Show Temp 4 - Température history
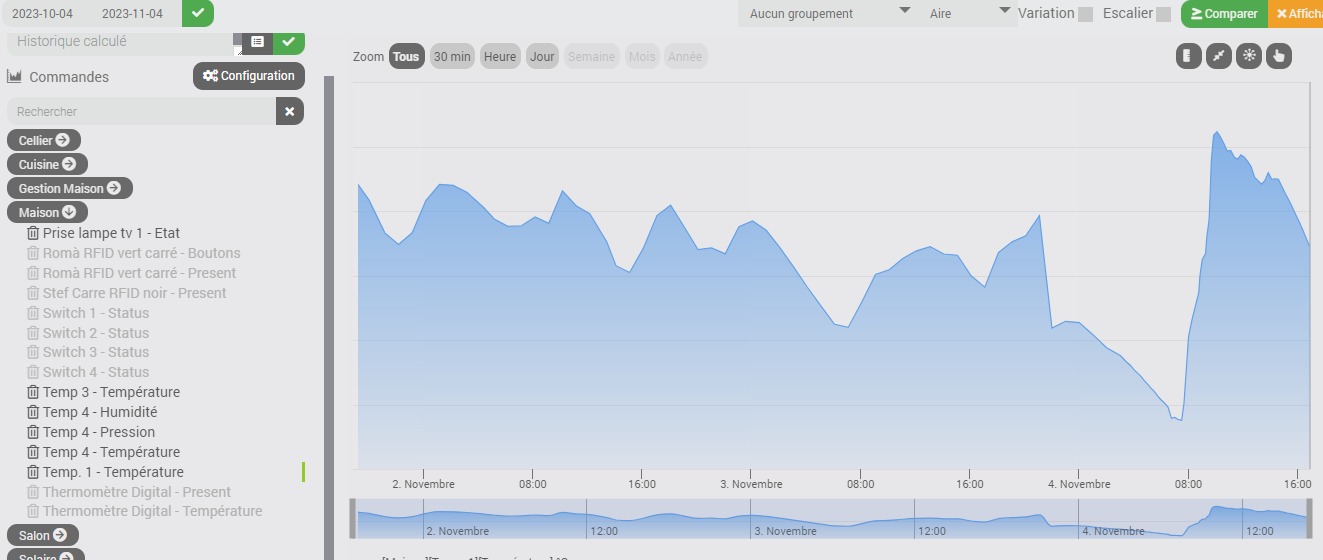Viewport: 1323px width, 560px height. point(111,452)
